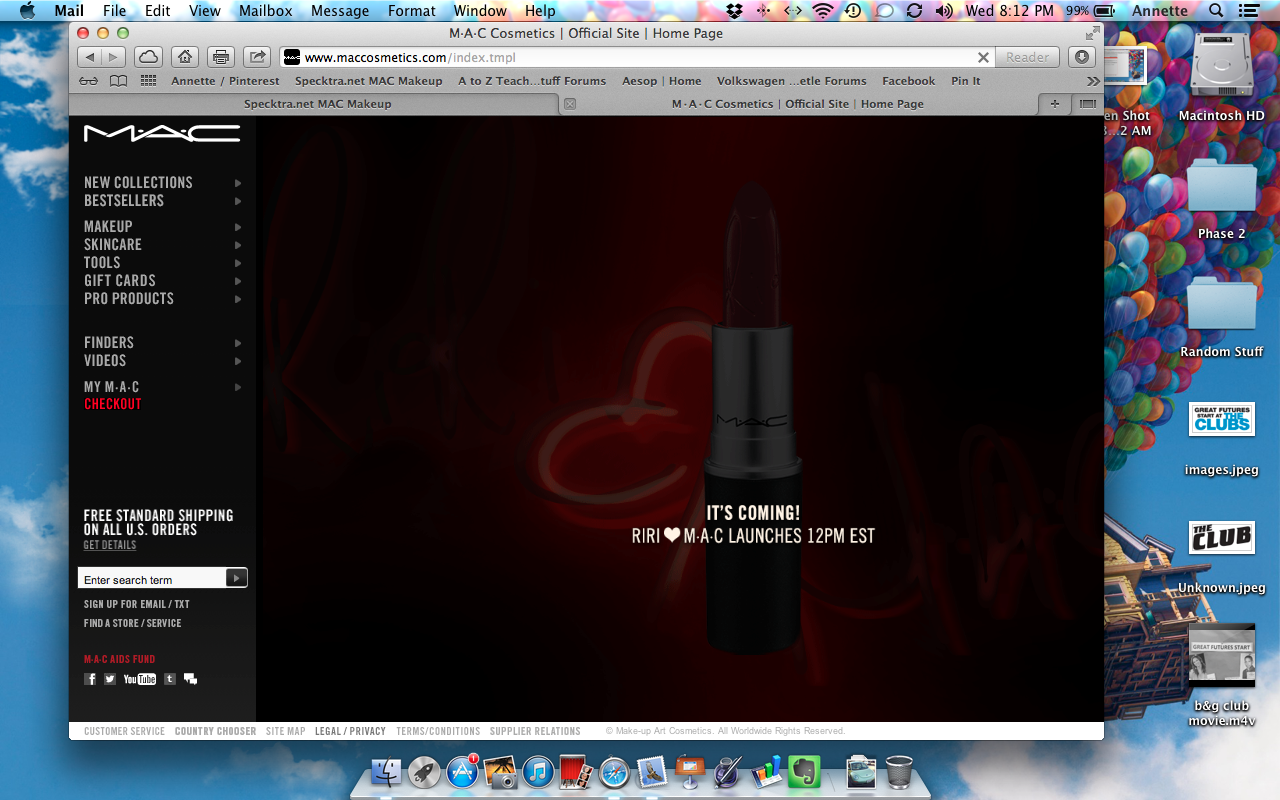Screen dimensions: 1280x800
Task: Expand the Skincare submenu arrow
Action: pyautogui.click(x=238, y=245)
